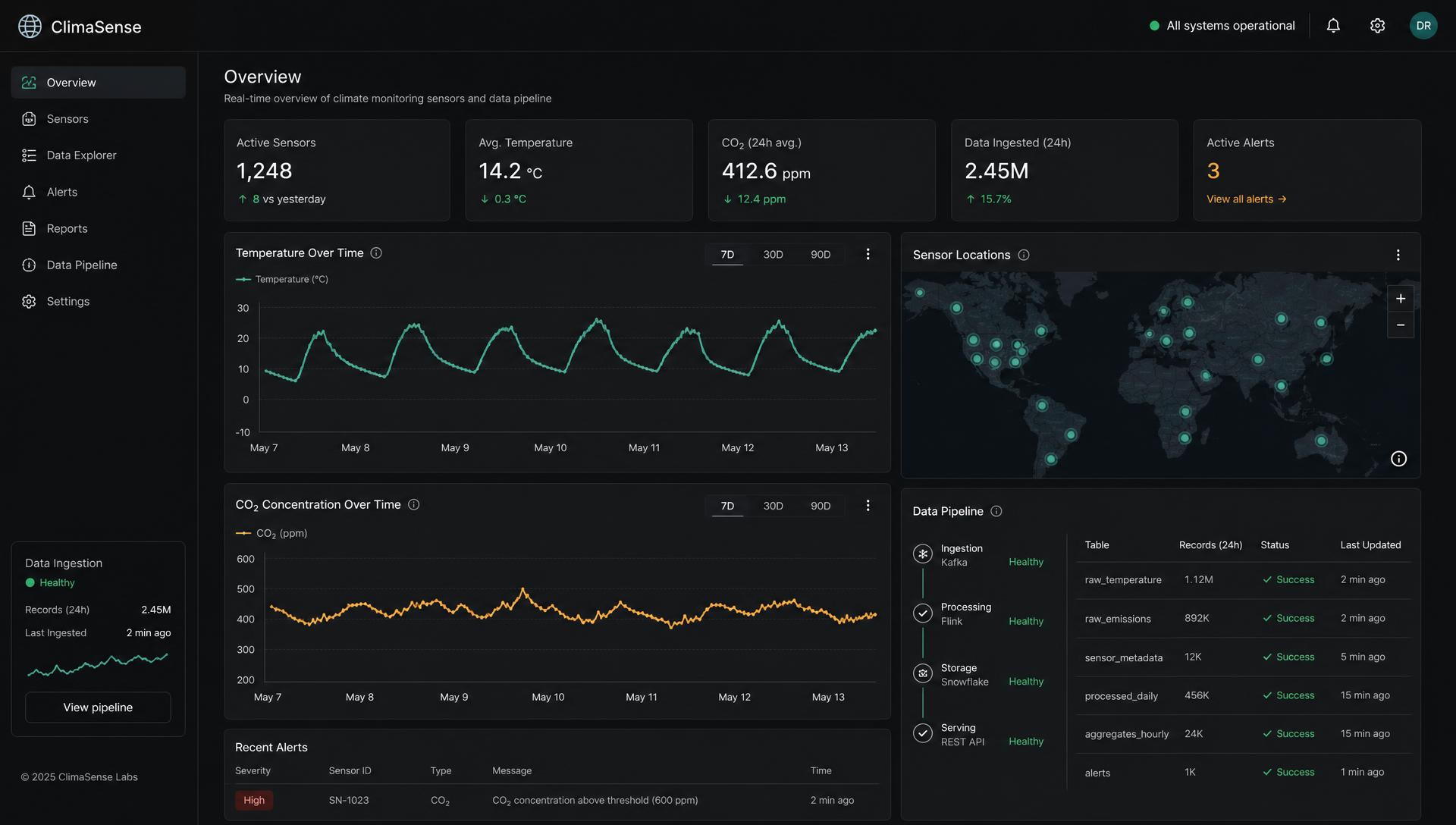The image size is (1456, 825).
Task: Open the DR user avatar
Action: tap(1423, 26)
